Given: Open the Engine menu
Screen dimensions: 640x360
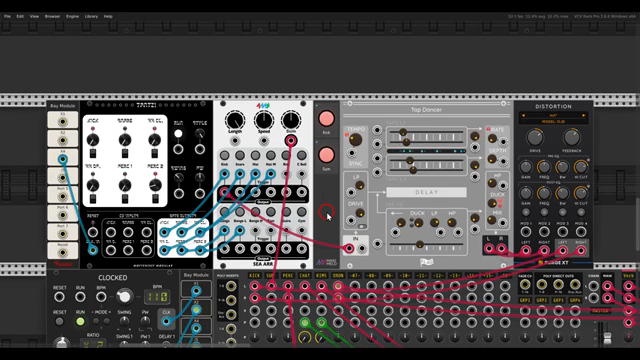Looking at the screenshot, I should pyautogui.click(x=72, y=16).
